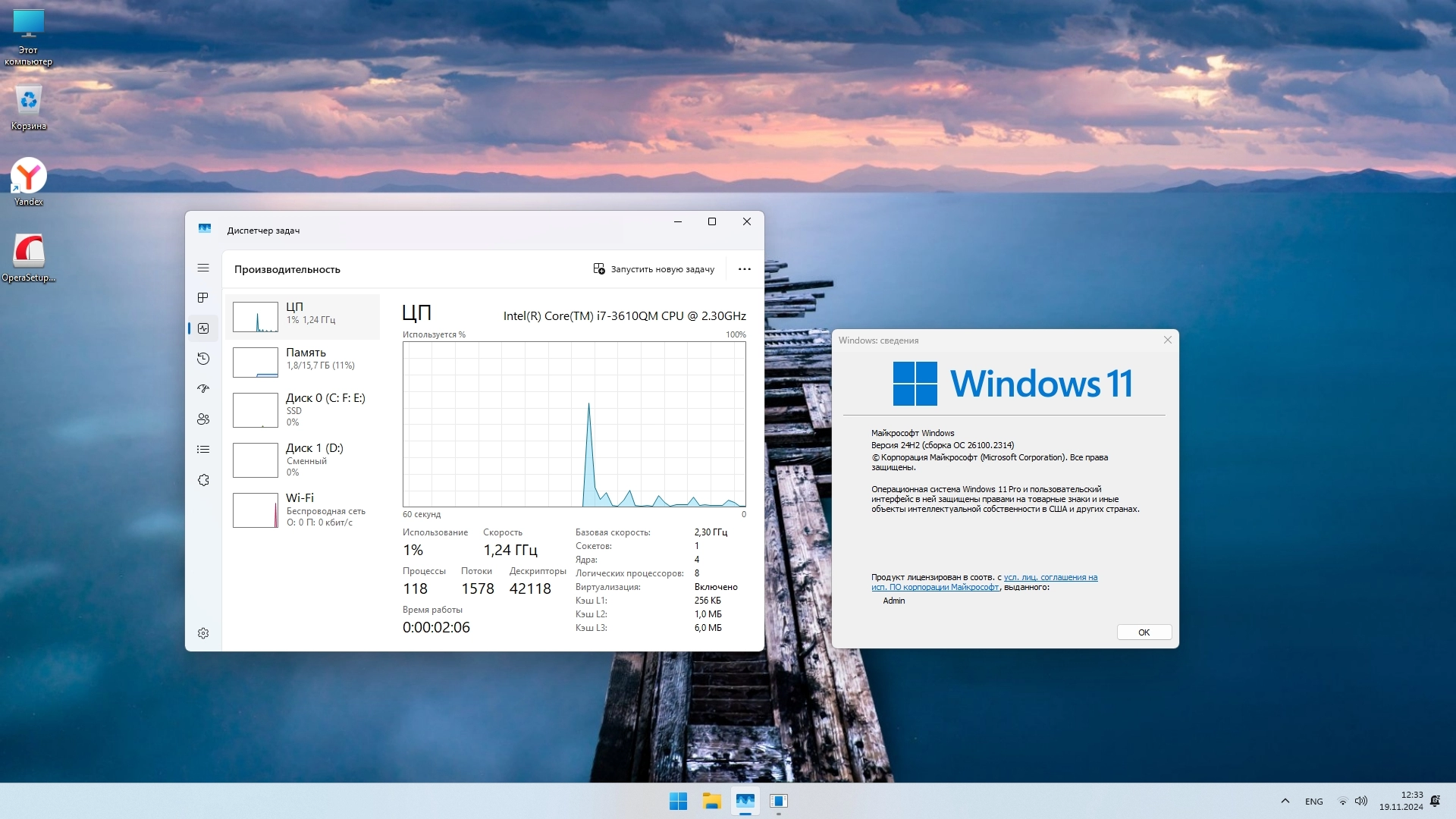This screenshot has height=819, width=1456.
Task: Open Task Manager settings gear
Action: tap(203, 633)
